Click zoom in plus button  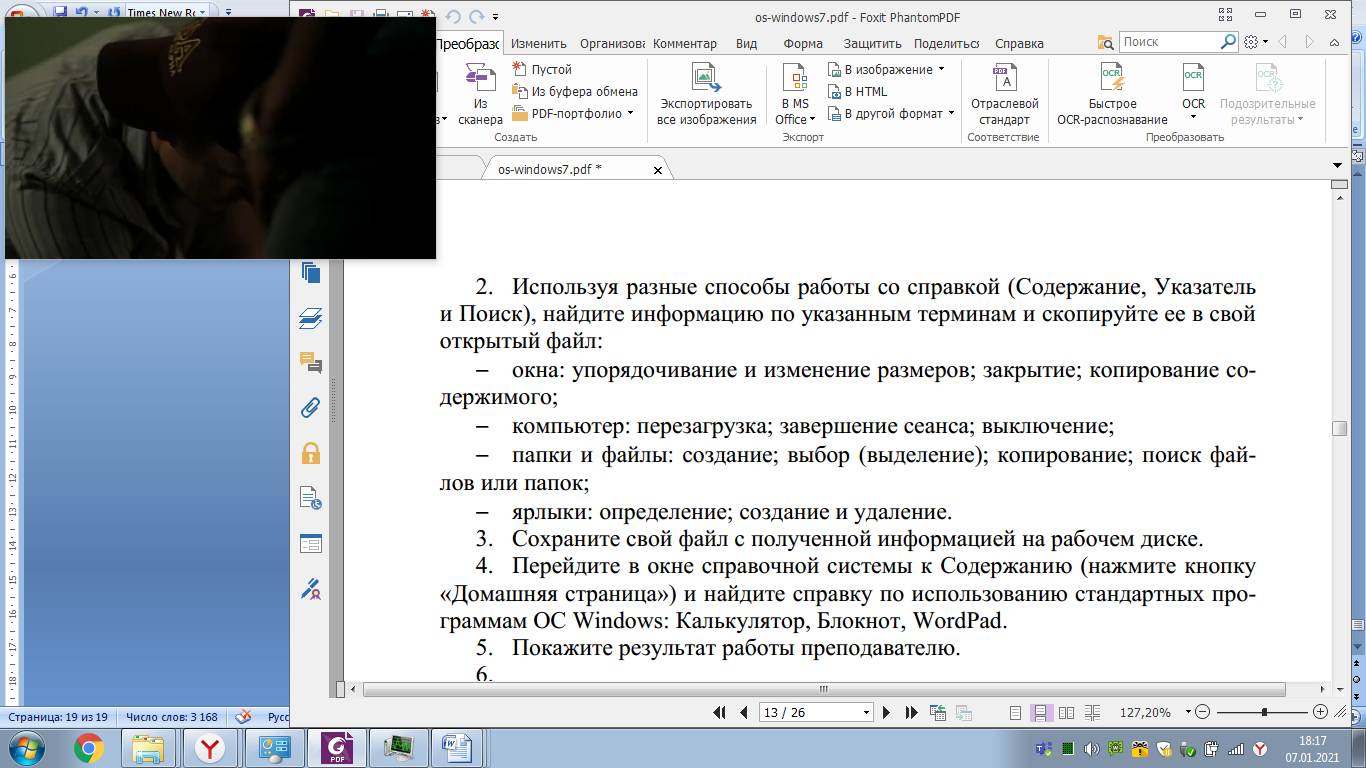[x=1320, y=712]
